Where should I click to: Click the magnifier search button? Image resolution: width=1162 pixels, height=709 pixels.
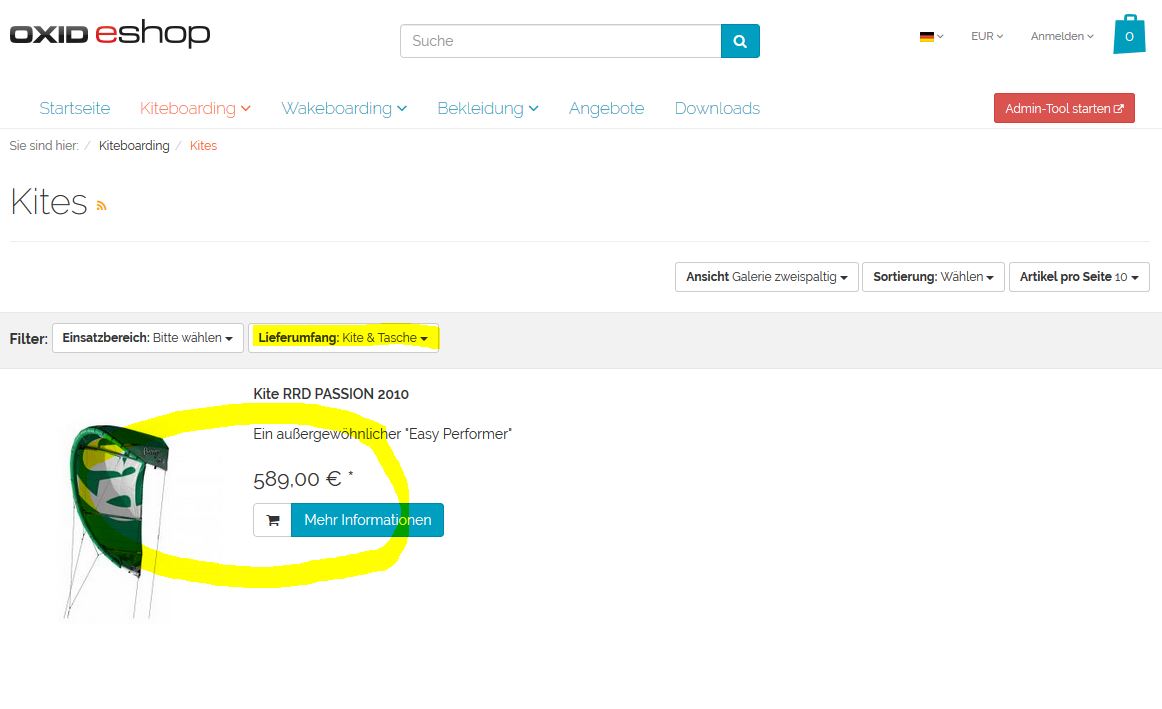pos(740,41)
